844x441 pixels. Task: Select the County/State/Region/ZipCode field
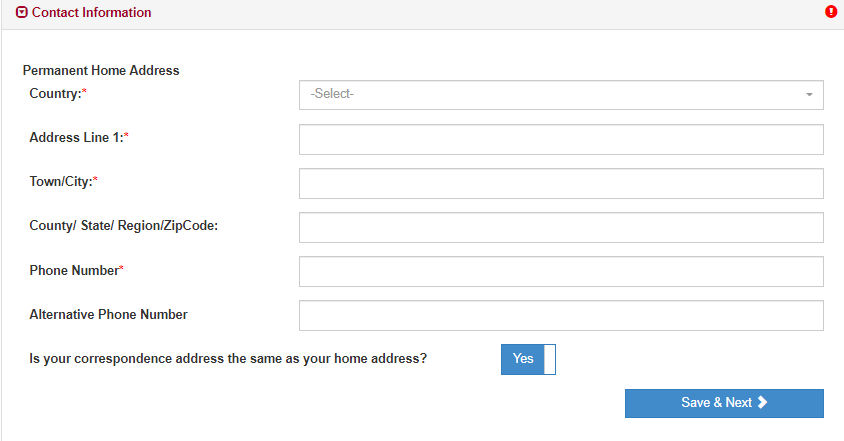pyautogui.click(x=560, y=227)
